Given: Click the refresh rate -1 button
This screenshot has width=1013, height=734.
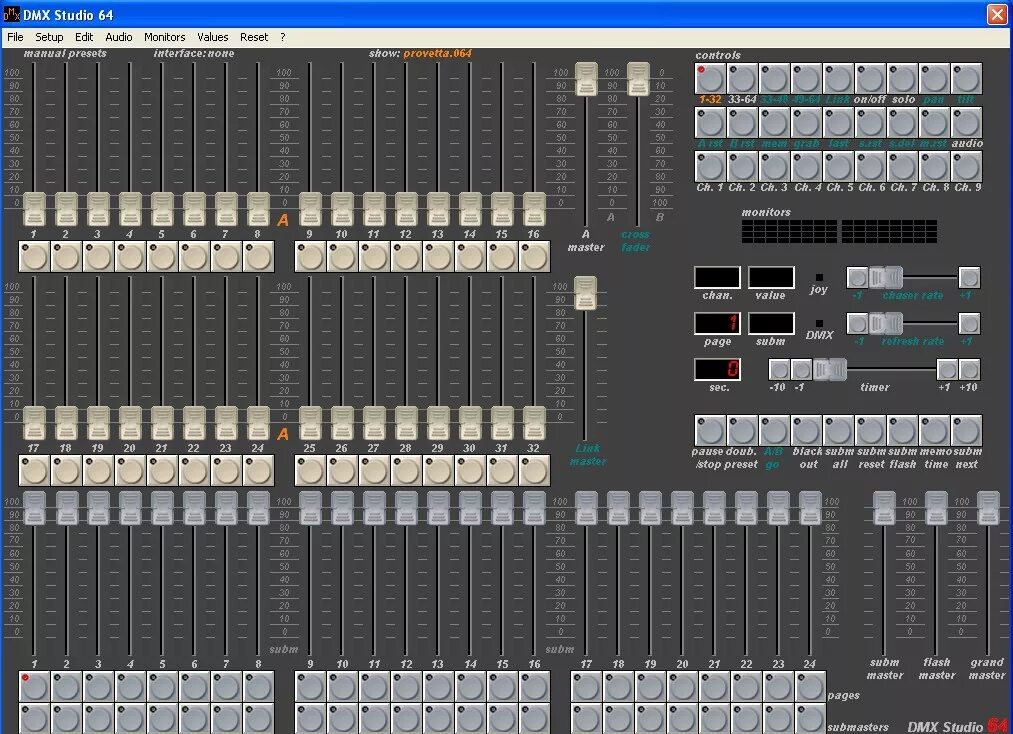Looking at the screenshot, I should pyautogui.click(x=857, y=324).
